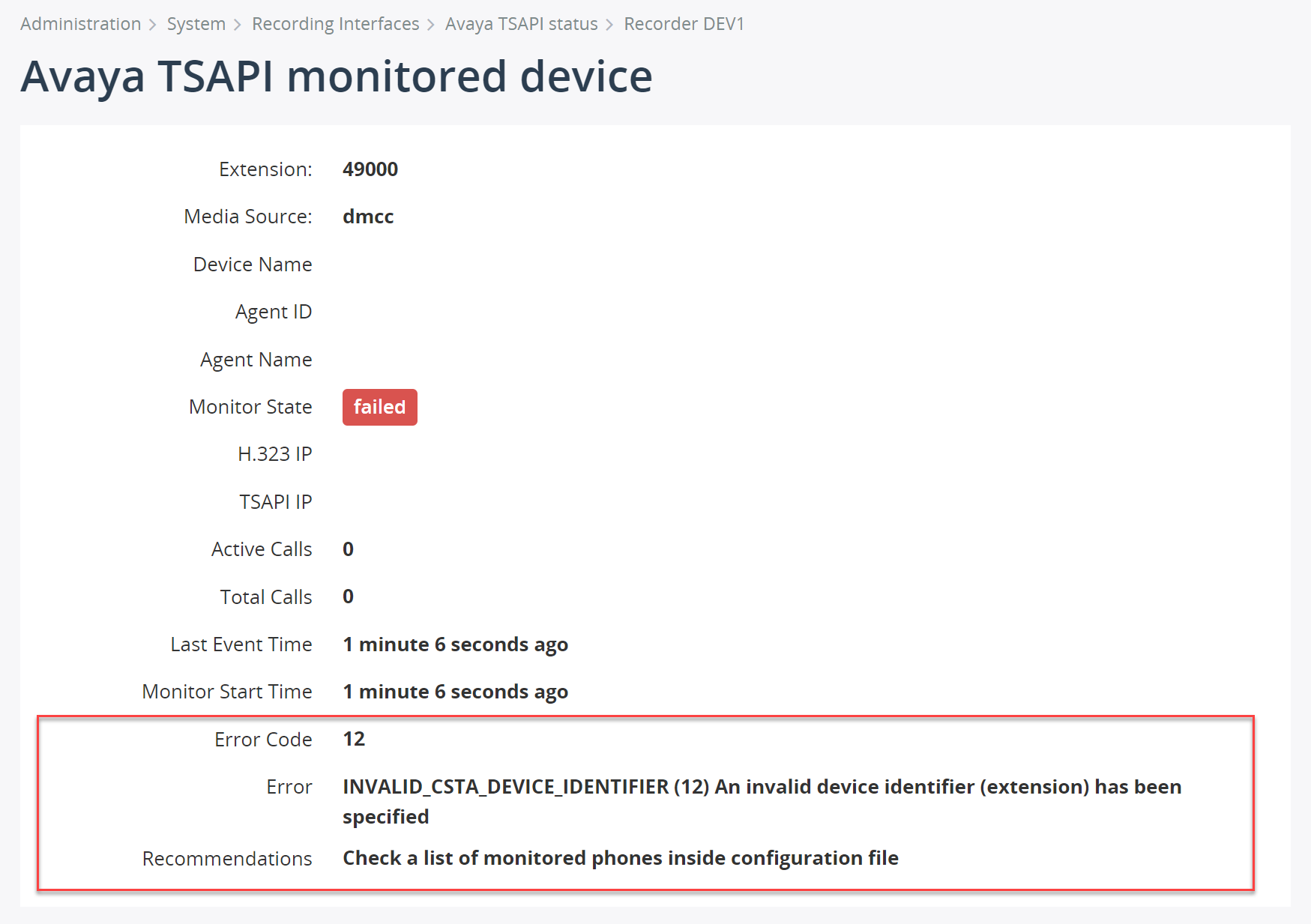
Task: Click the H.323 IP label
Action: pyautogui.click(x=274, y=454)
